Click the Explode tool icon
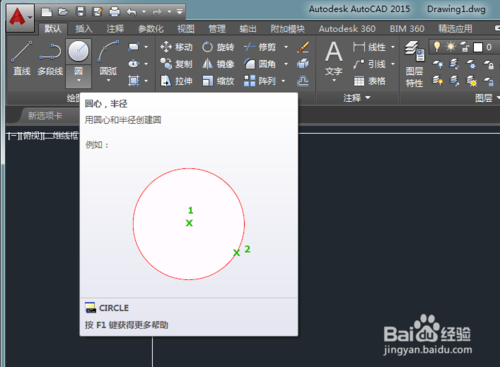The width and height of the screenshot is (500, 367). [x=303, y=64]
